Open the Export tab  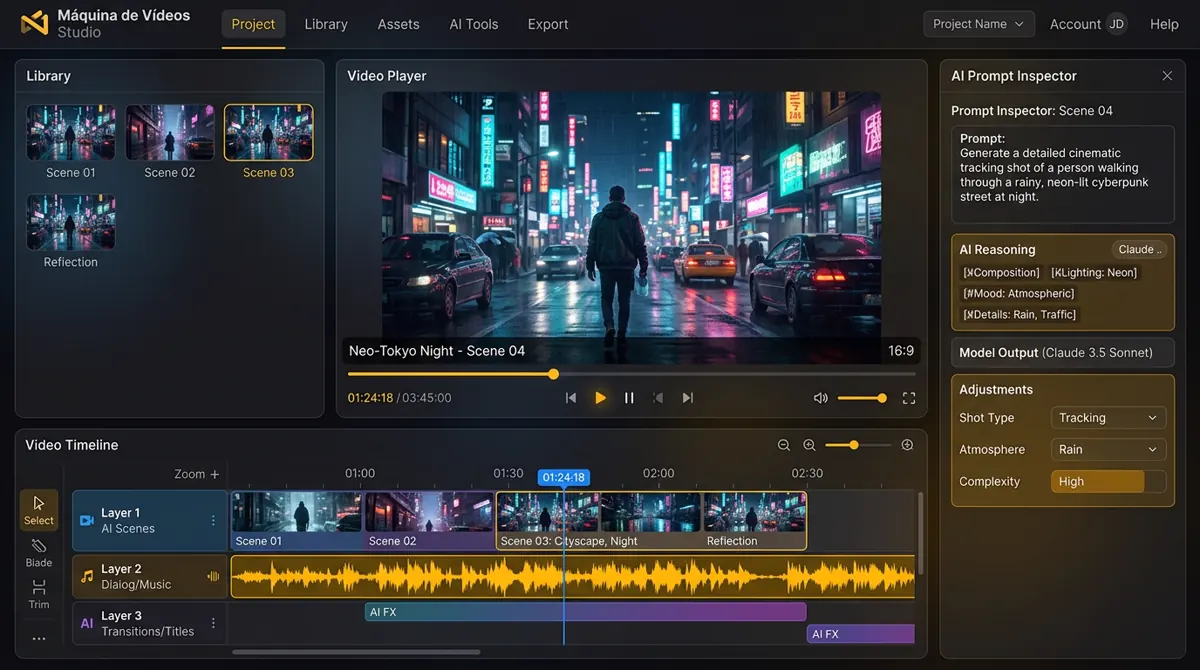[548, 24]
